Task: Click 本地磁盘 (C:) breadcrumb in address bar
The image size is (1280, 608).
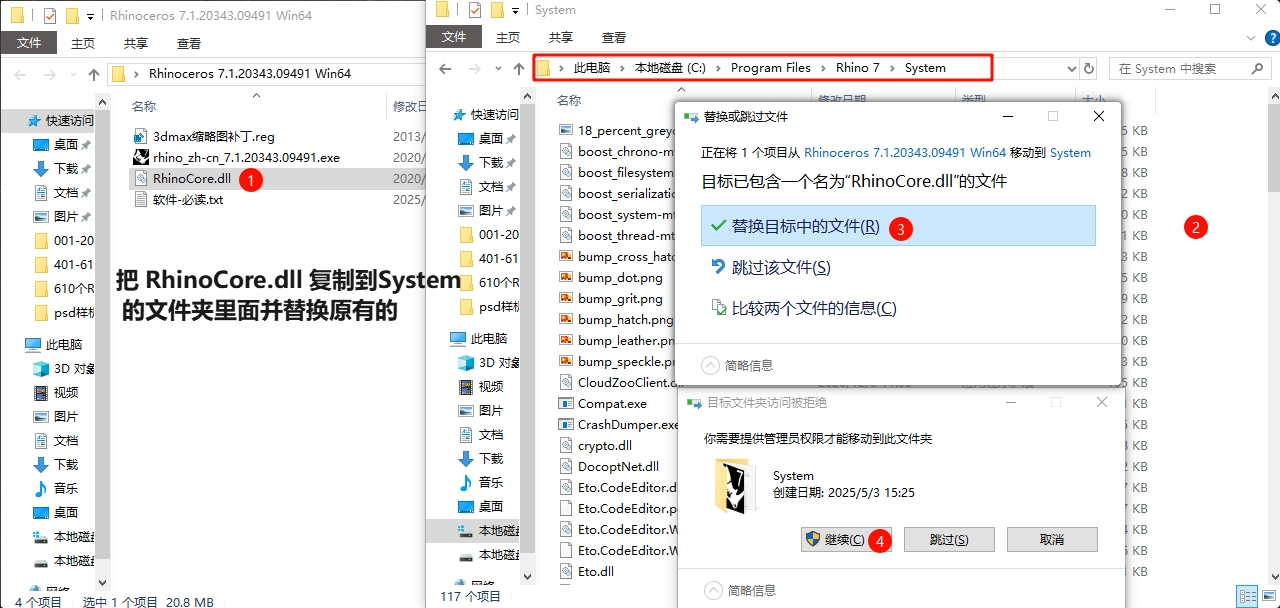Action: (x=670, y=68)
